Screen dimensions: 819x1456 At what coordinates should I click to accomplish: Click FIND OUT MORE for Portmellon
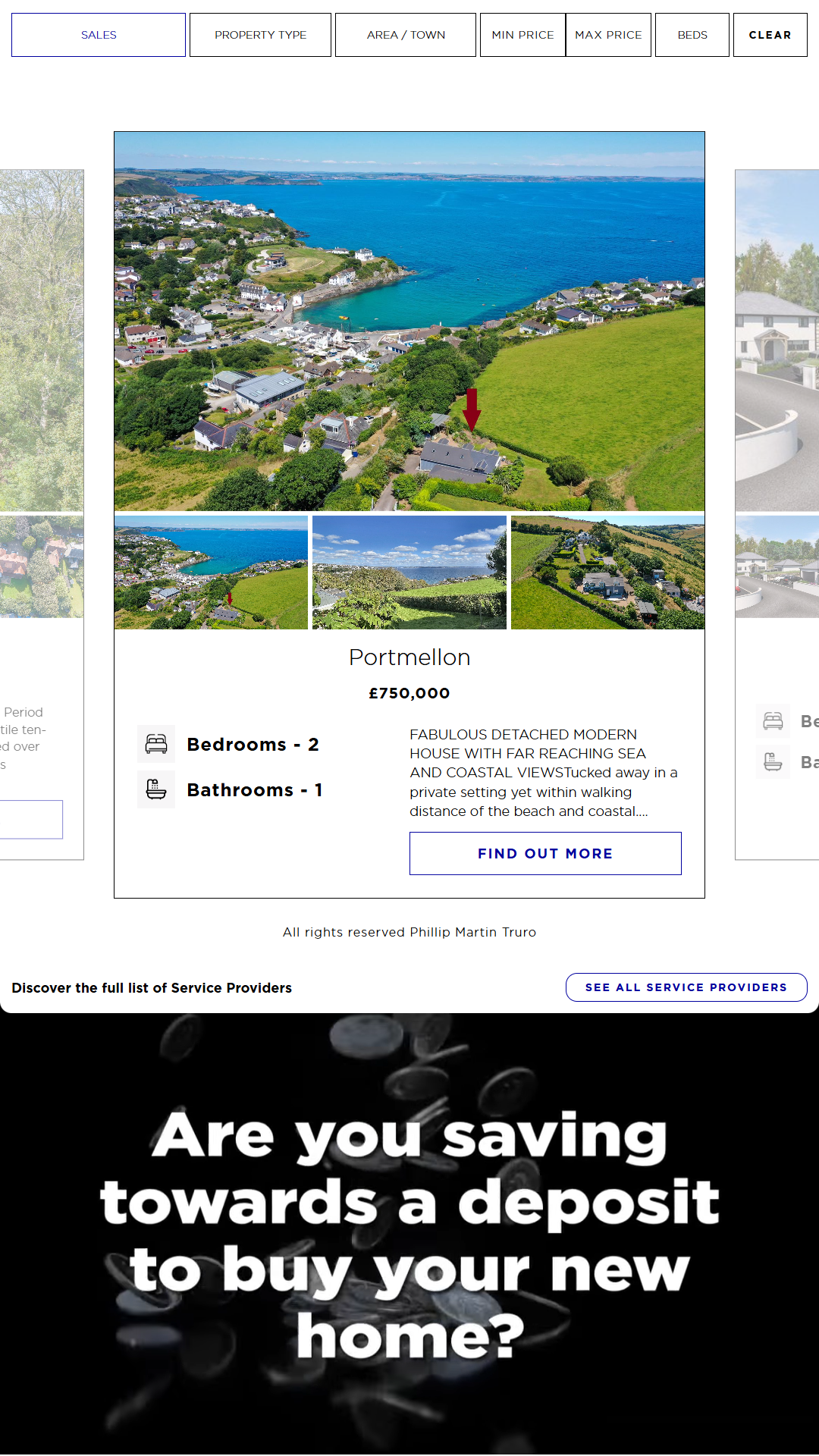coord(545,853)
